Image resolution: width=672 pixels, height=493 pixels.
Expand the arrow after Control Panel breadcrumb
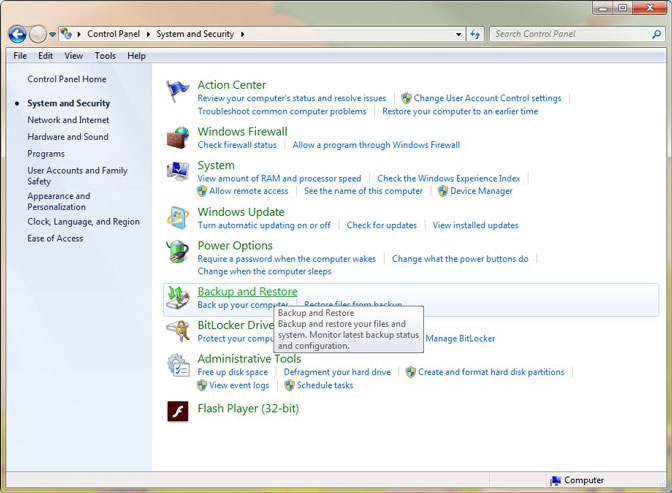pyautogui.click(x=148, y=34)
